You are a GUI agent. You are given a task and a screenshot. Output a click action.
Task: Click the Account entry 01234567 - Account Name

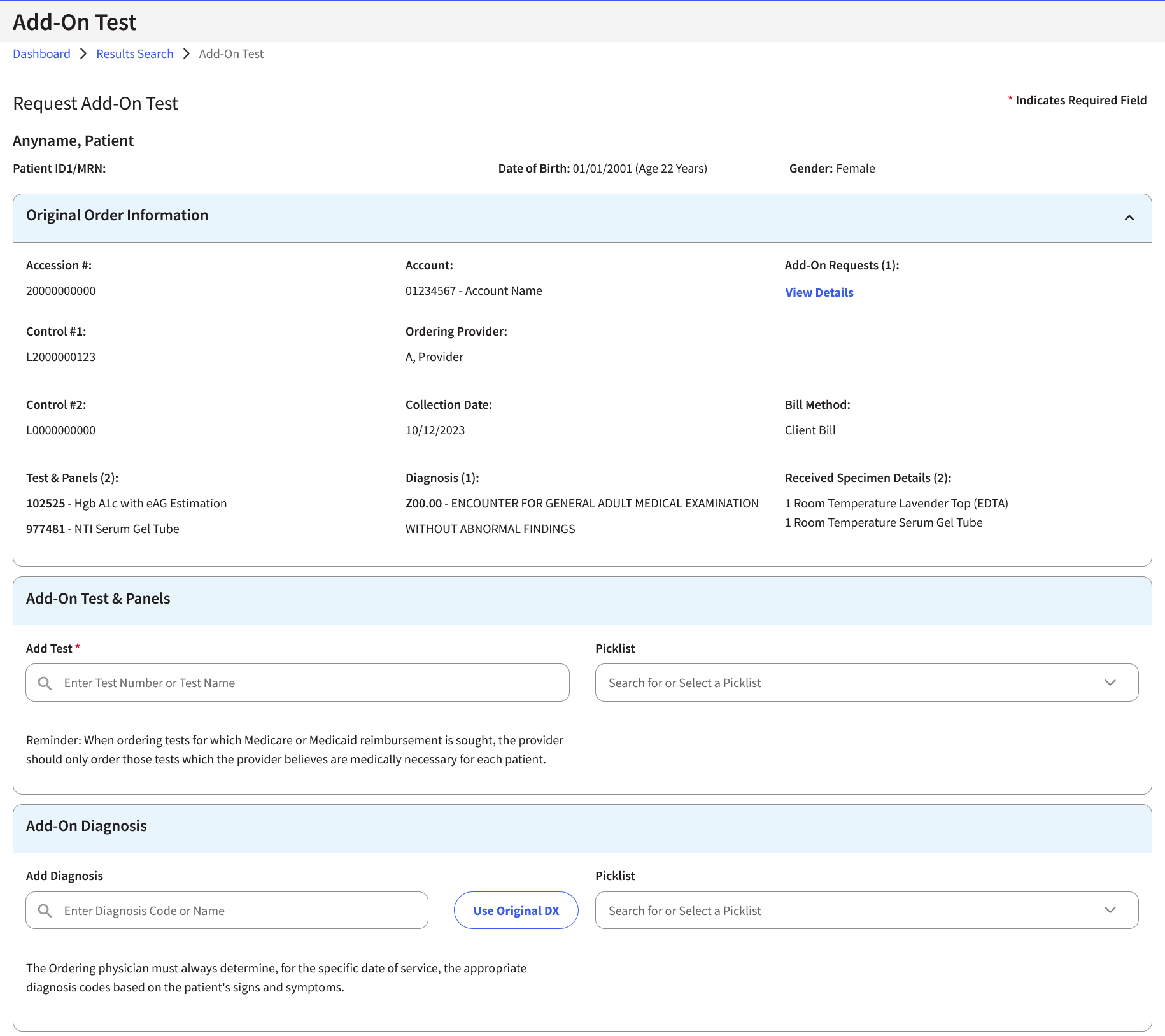474,290
